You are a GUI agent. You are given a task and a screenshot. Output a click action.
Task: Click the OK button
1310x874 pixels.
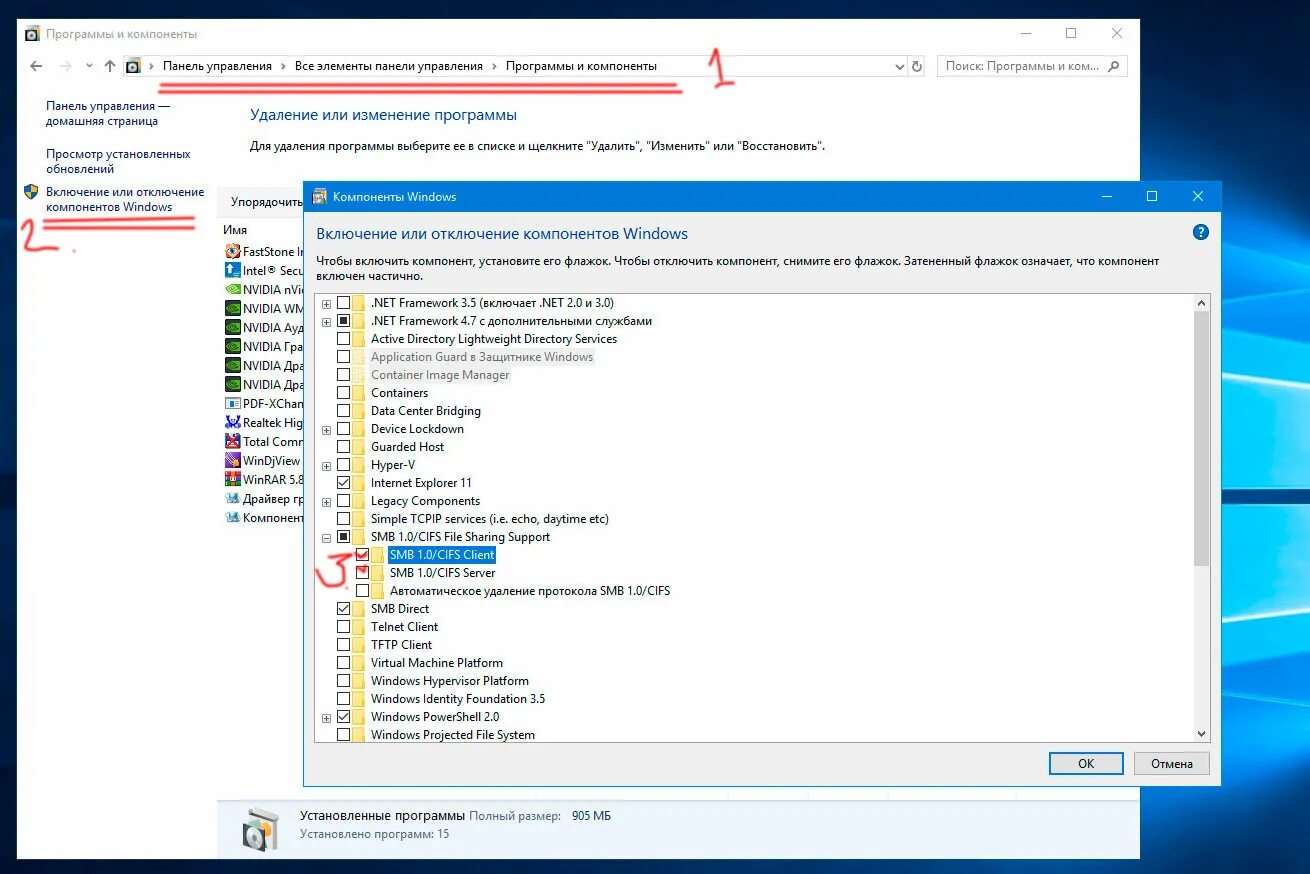(x=1086, y=763)
